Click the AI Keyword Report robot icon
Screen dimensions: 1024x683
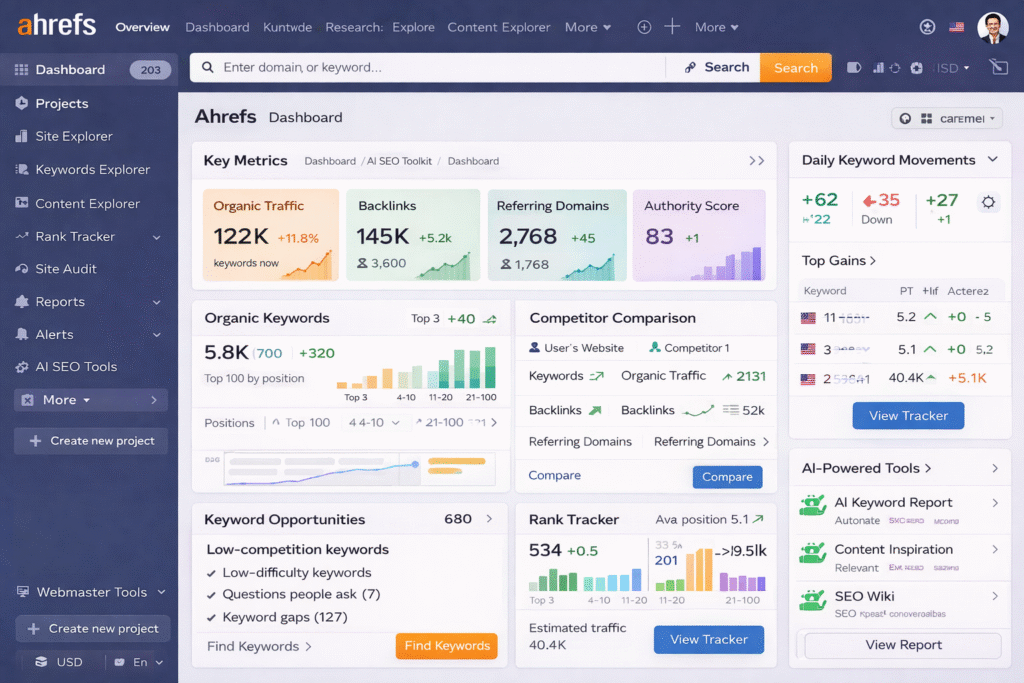[x=813, y=505]
